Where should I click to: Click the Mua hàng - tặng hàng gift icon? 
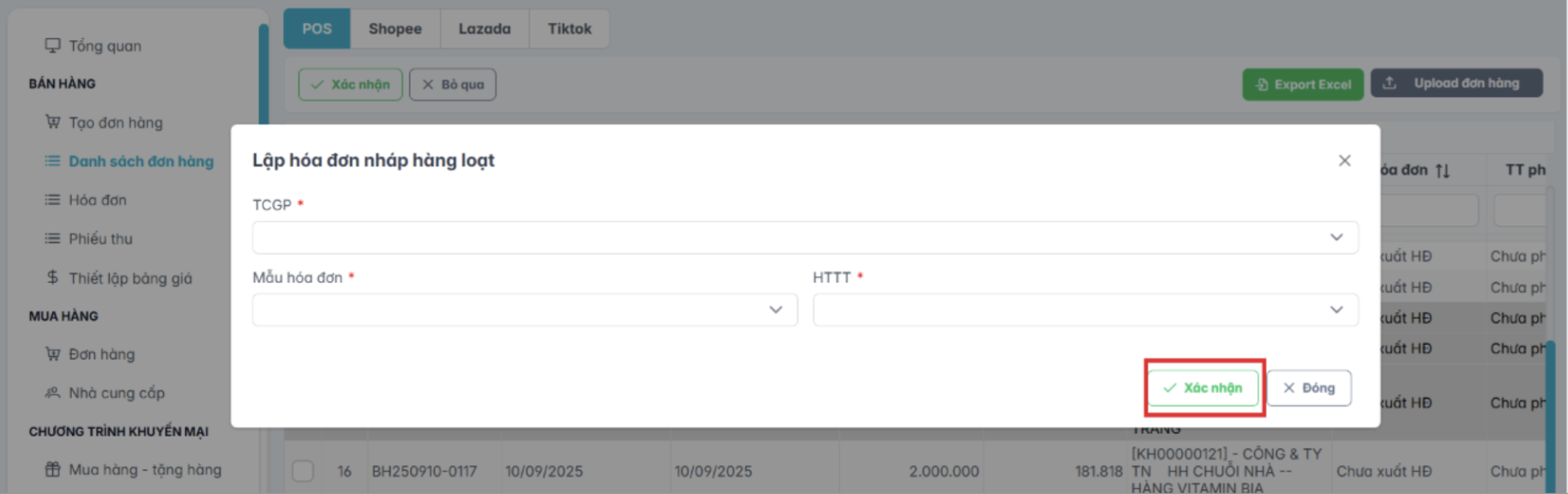pyautogui.click(x=53, y=469)
